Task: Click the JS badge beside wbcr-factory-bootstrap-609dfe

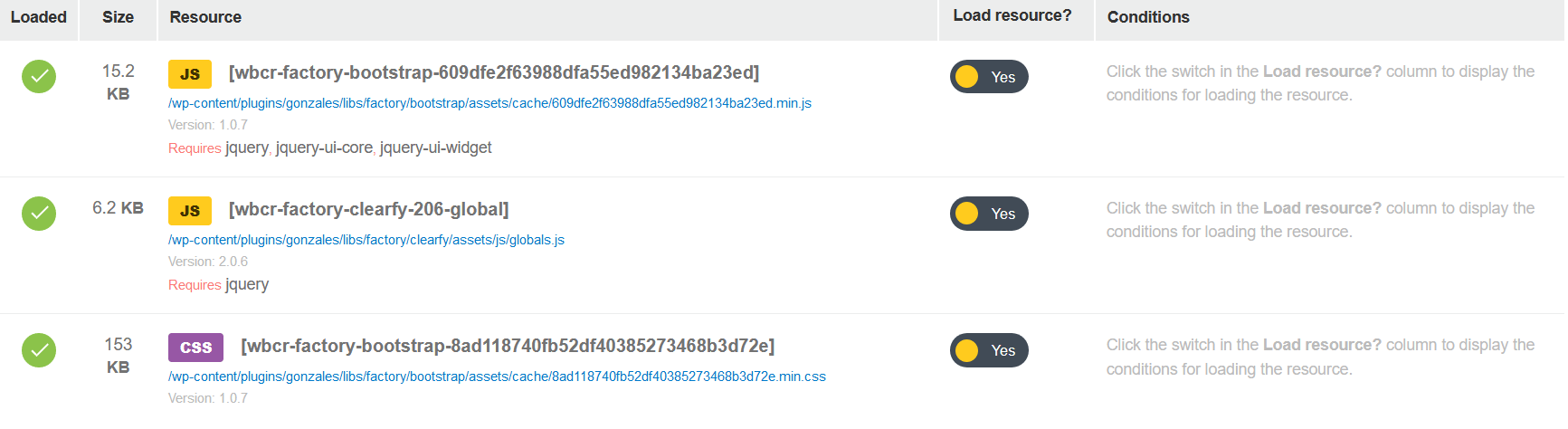Action: 190,74
